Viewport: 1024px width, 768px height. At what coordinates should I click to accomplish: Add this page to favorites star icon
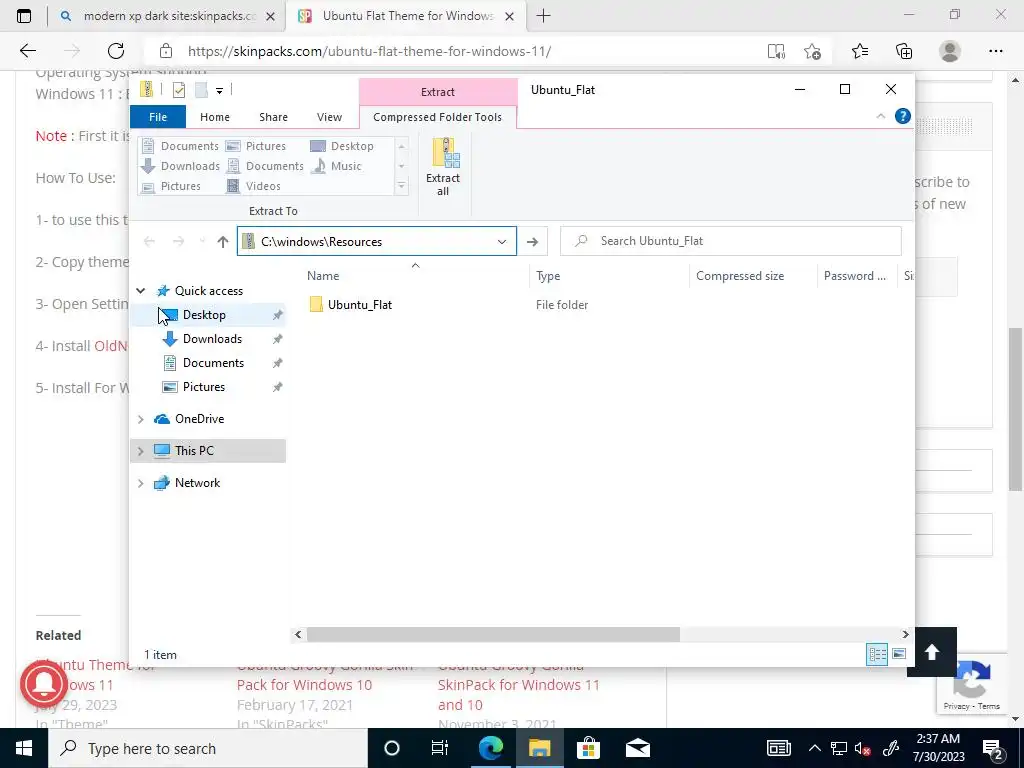812,51
